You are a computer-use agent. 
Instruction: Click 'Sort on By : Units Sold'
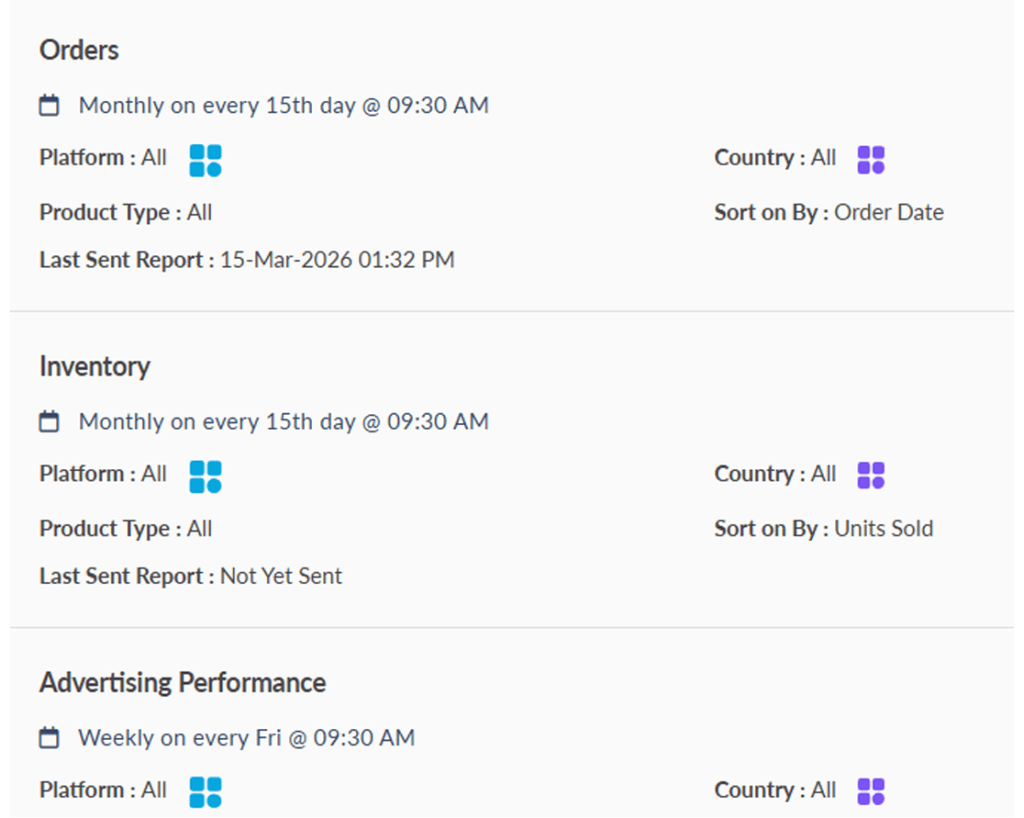point(824,528)
